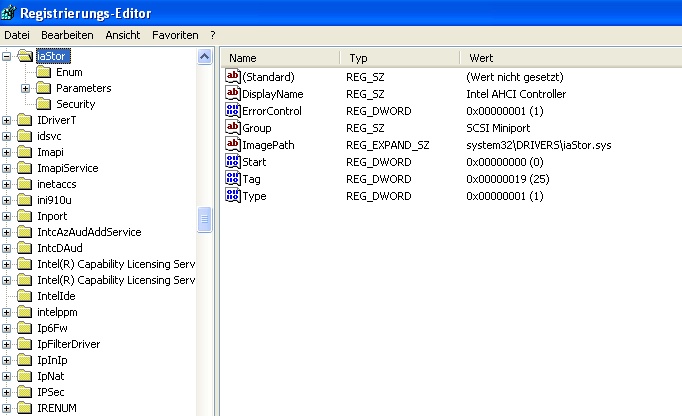Select the IntelIde registry key
Screen dimensions: 682x416
(56, 296)
